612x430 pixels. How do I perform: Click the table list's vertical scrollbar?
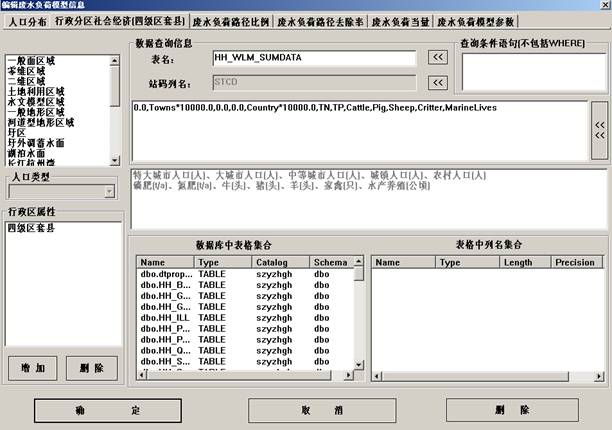click(356, 320)
